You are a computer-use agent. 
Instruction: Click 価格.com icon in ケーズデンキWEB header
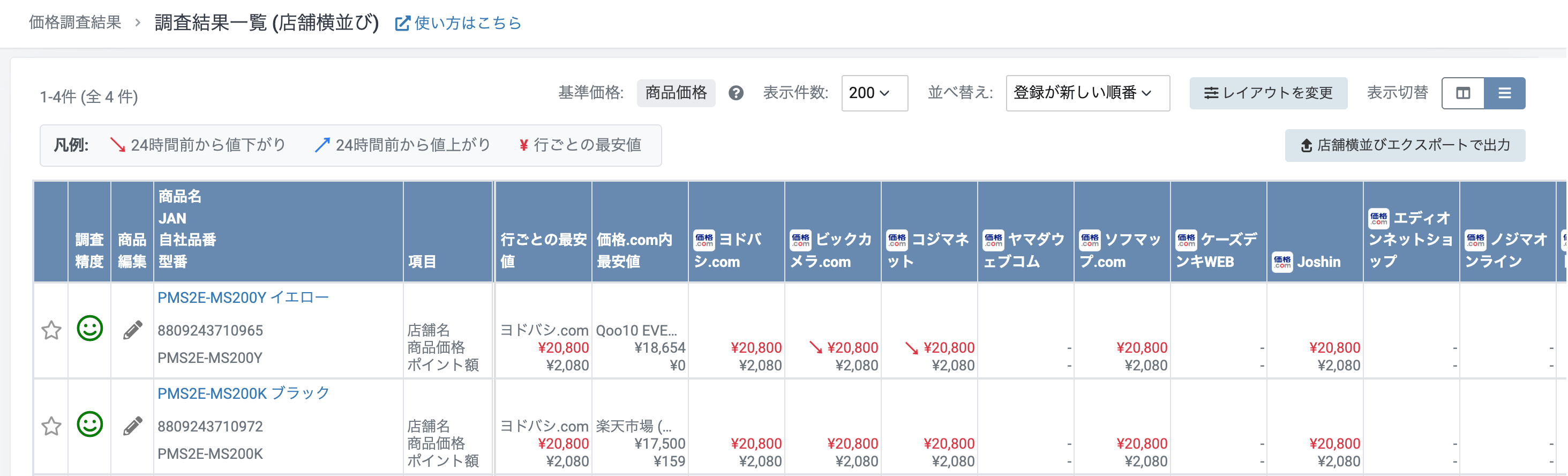pos(1186,240)
